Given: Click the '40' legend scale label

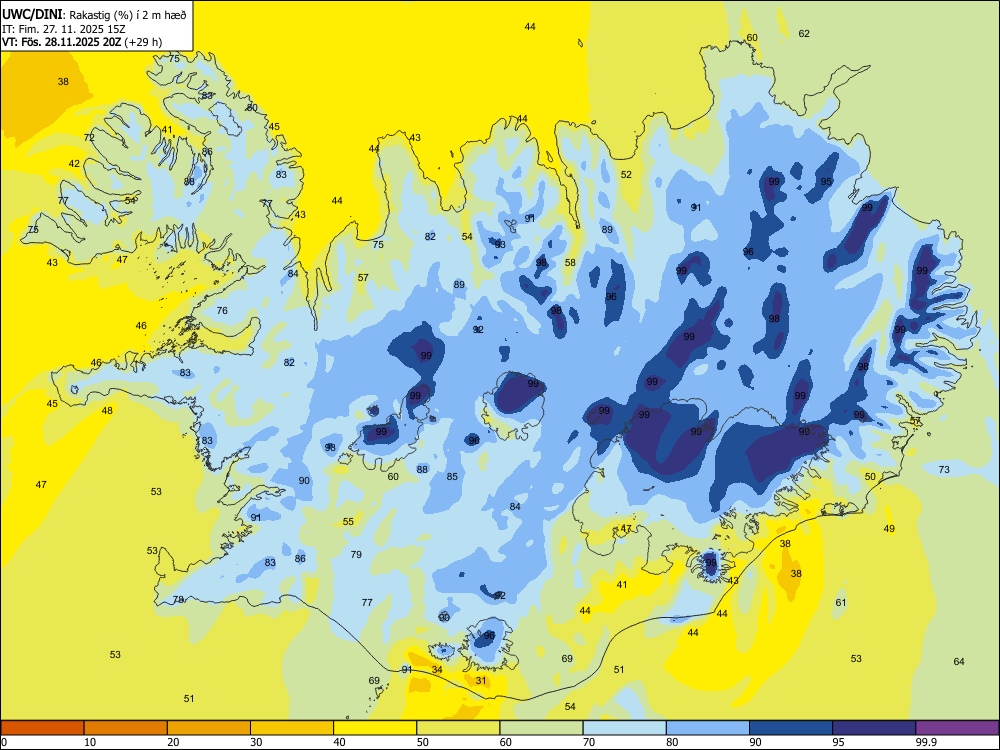Looking at the screenshot, I should (x=340, y=742).
